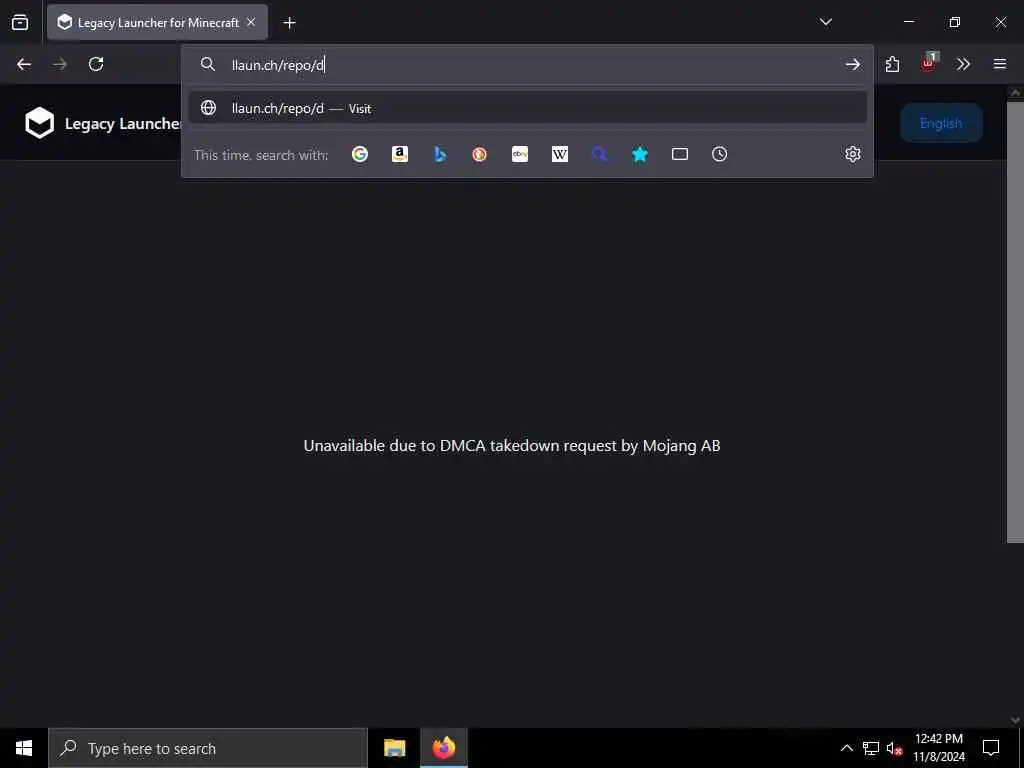Open the Firefox application menu
This screenshot has height=768, width=1024.
click(x=999, y=64)
